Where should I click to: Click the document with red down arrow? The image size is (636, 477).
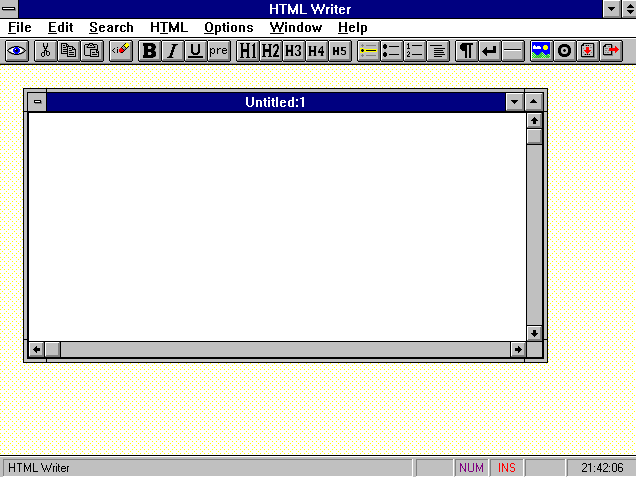pyautogui.click(x=588, y=51)
